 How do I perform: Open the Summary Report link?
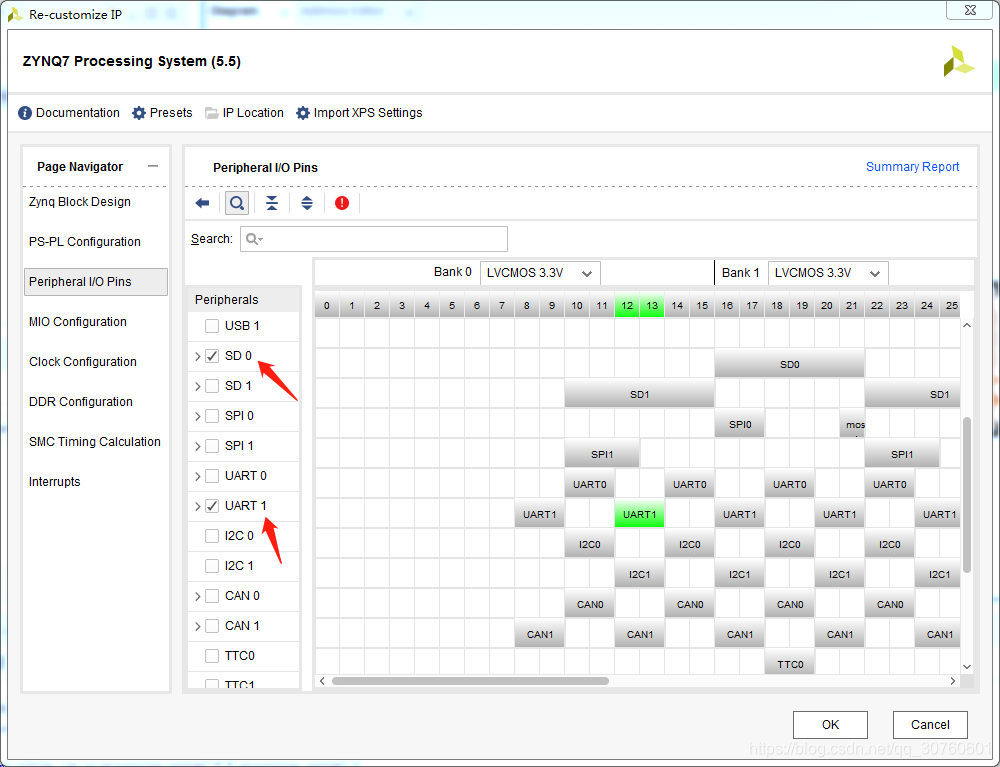912,166
